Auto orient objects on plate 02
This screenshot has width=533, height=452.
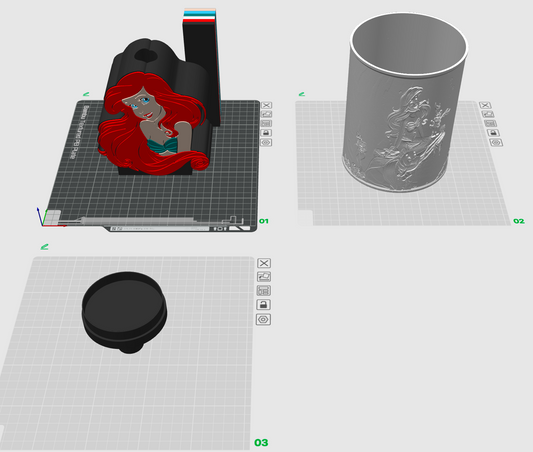[x=487, y=114]
